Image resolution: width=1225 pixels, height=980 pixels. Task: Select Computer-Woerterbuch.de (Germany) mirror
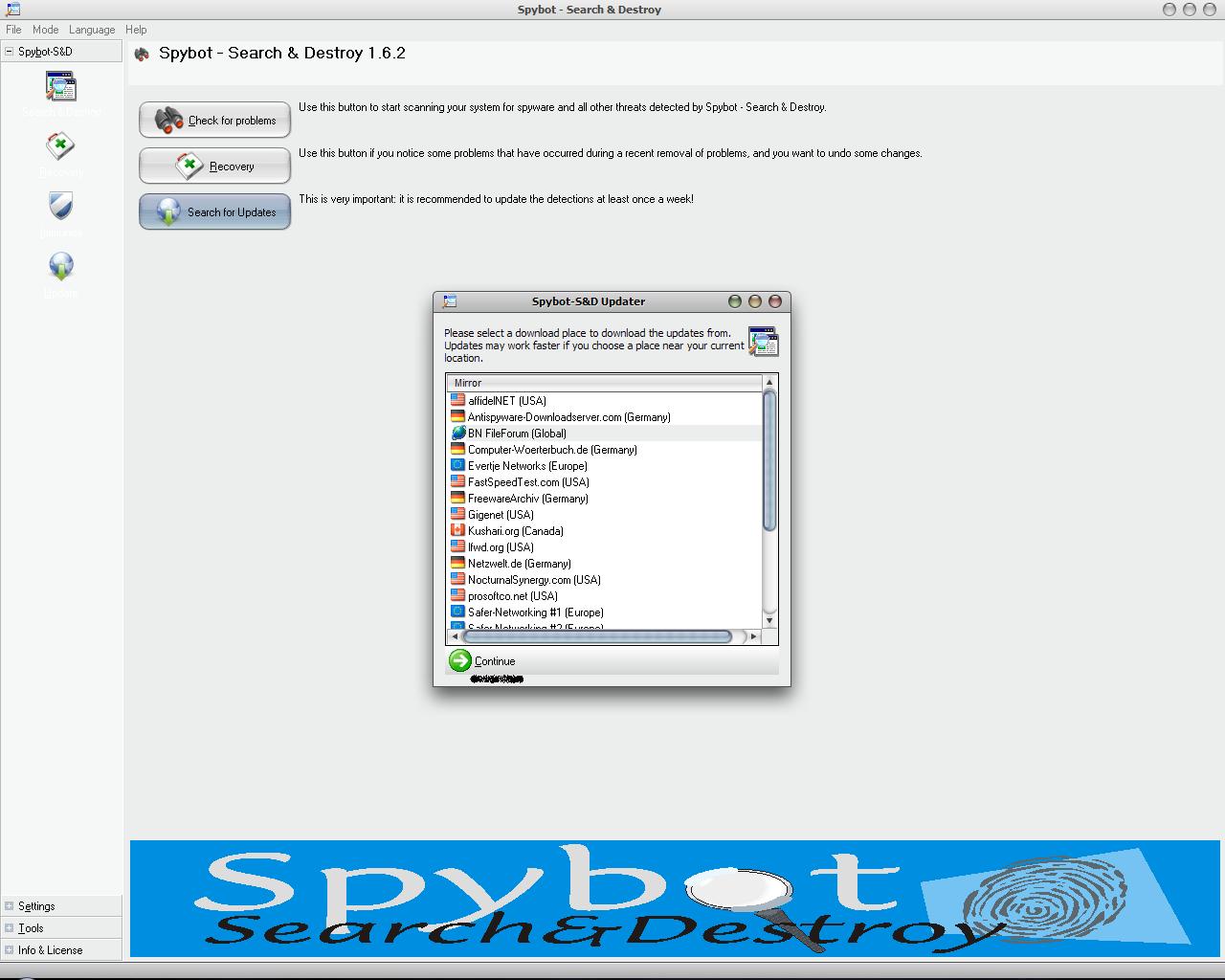pos(605,450)
